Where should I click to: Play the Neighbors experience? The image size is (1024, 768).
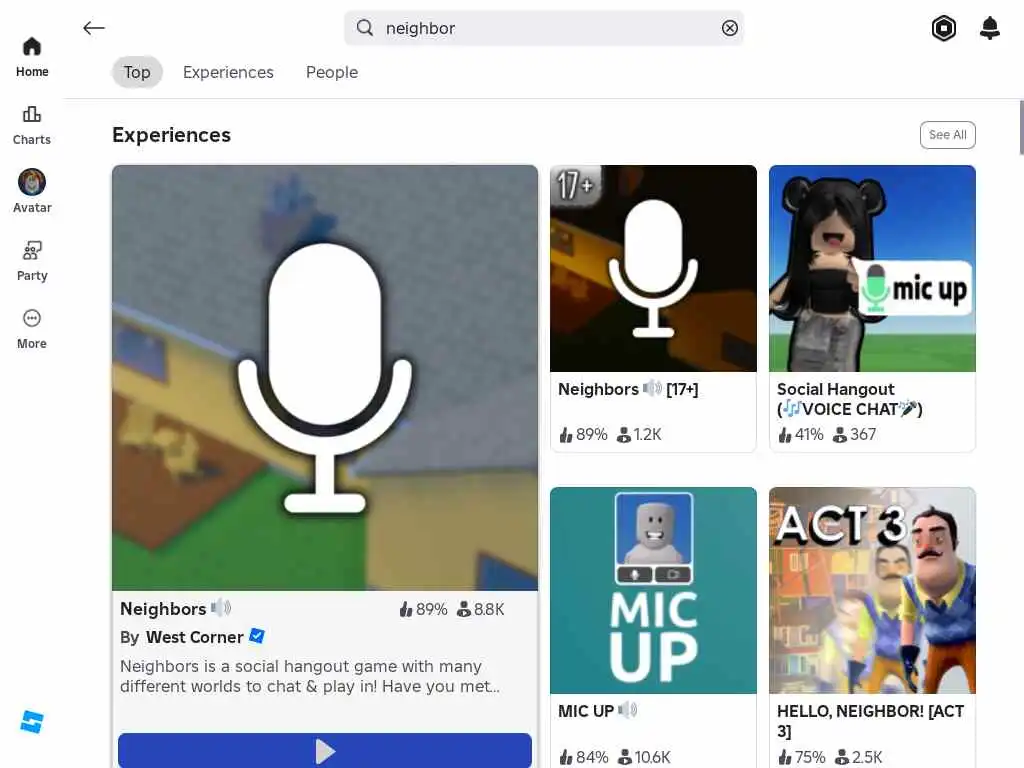325,750
